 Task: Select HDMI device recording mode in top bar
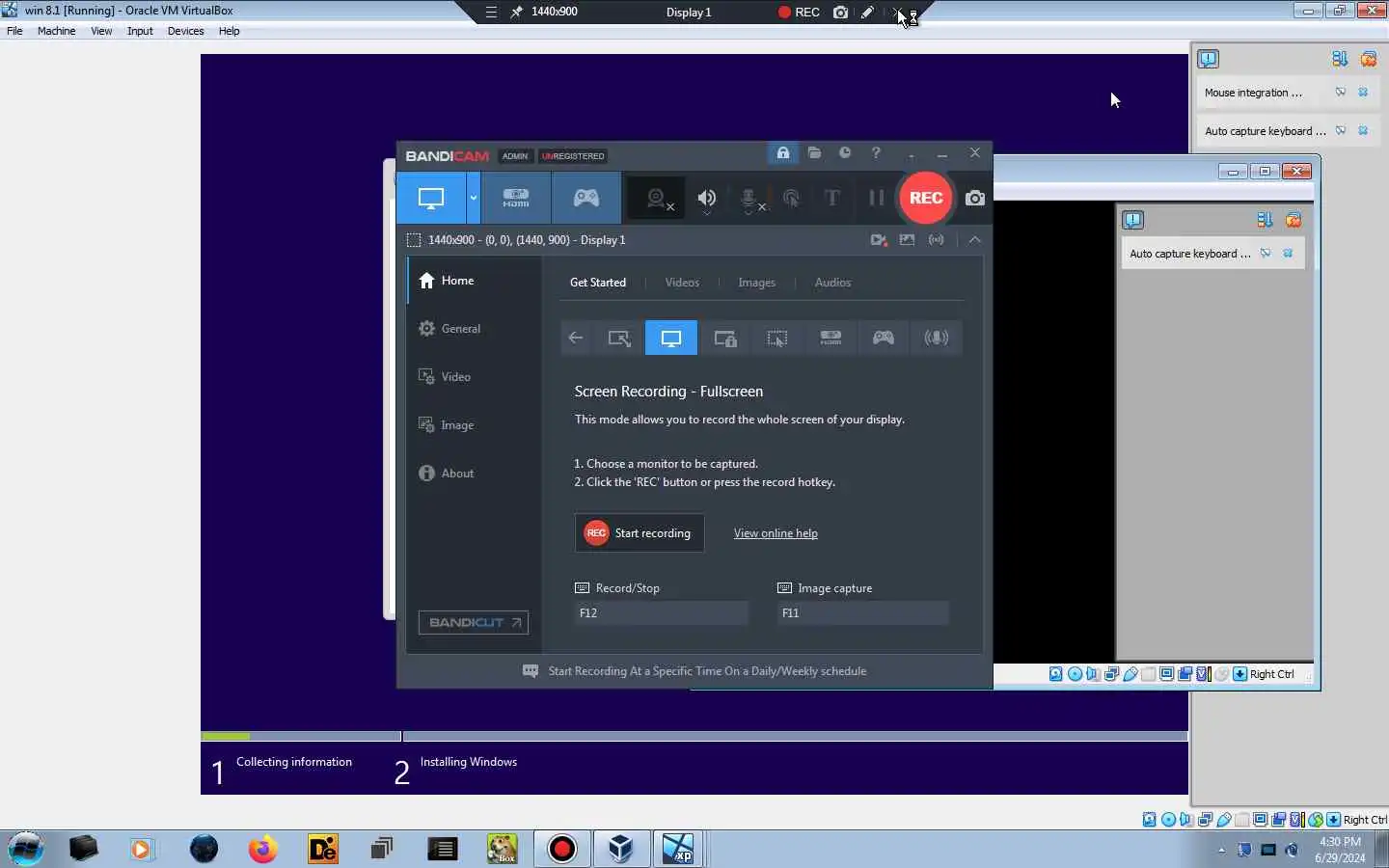(516, 198)
